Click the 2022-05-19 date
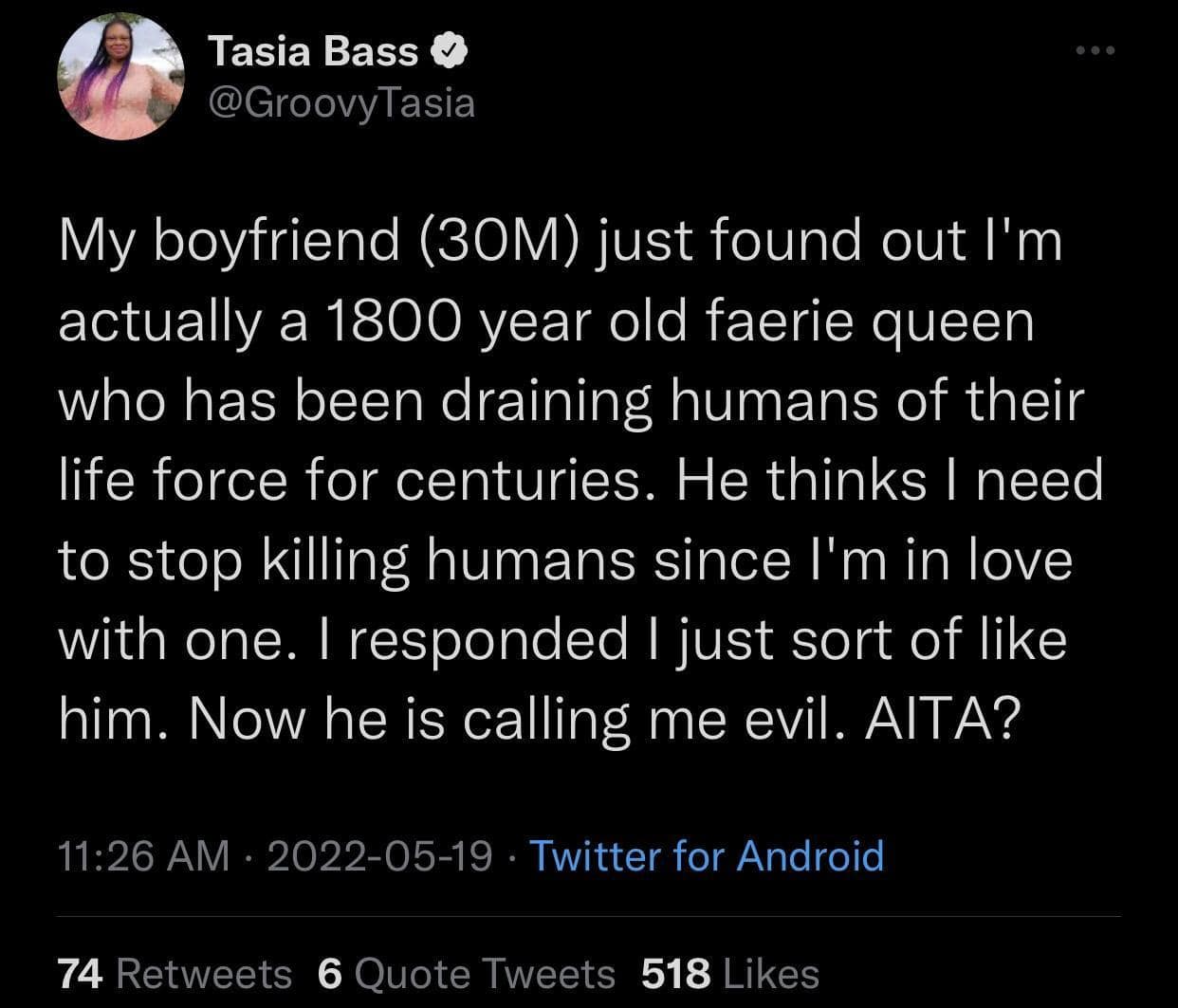Screen dimensions: 1178x1008 pos(380,855)
